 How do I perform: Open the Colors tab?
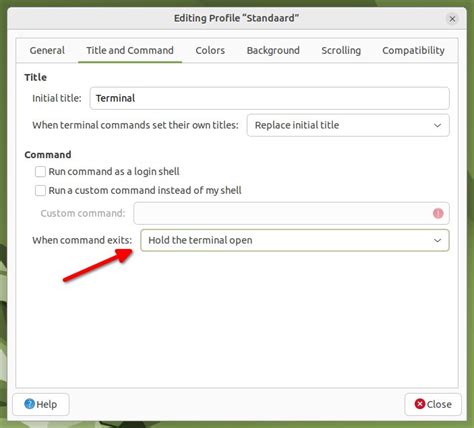tap(210, 50)
